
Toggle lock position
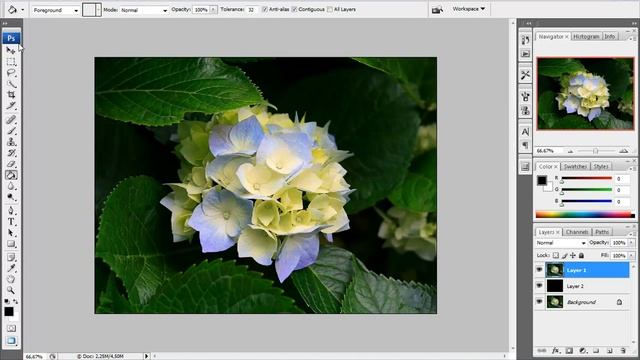tap(573, 256)
